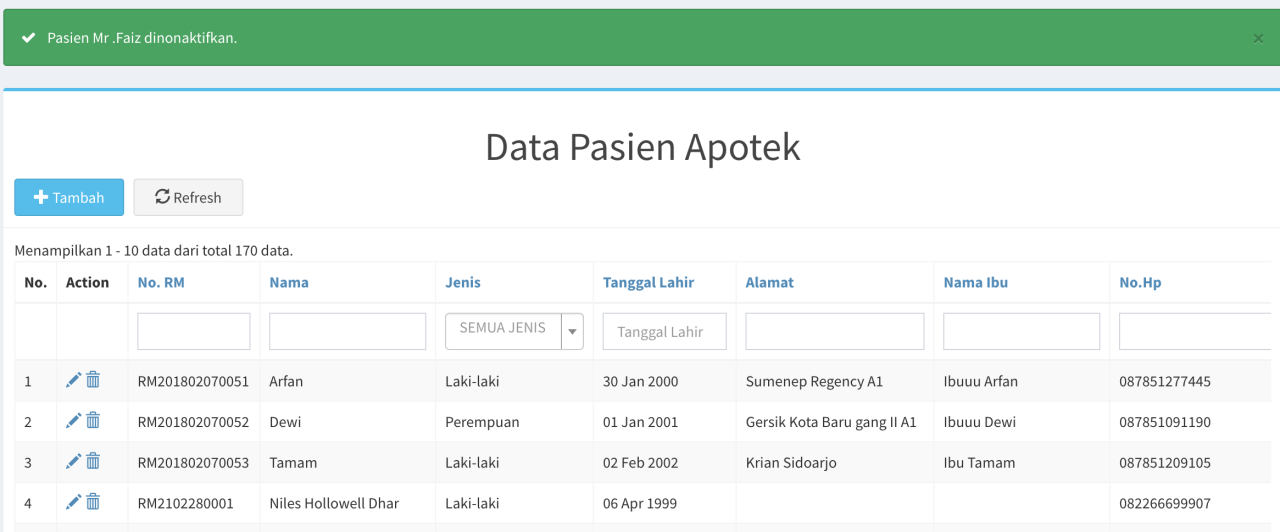
Task: Select record number RM2102280001
Action: 186,504
